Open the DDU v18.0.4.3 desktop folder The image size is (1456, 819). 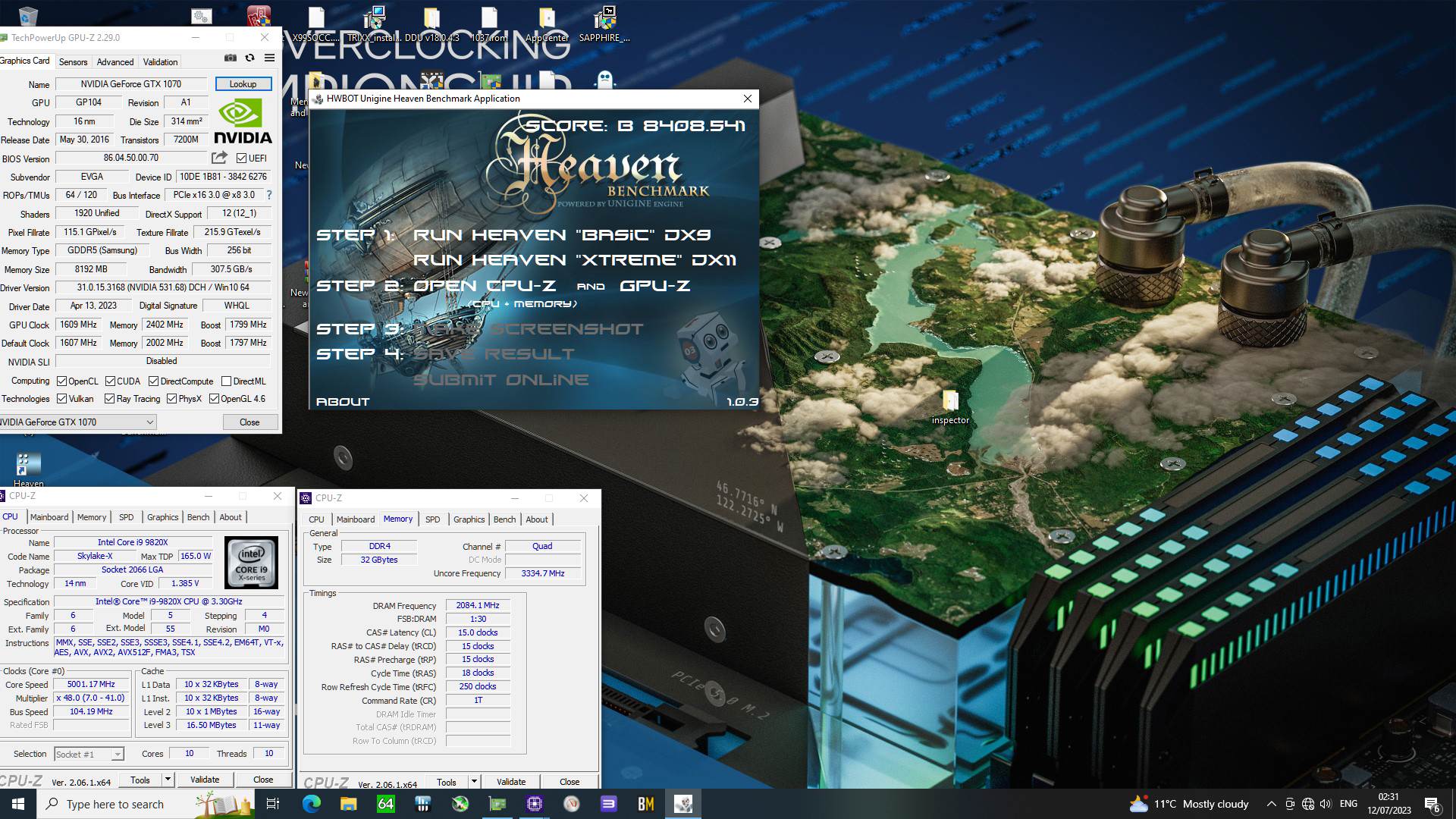[431, 24]
